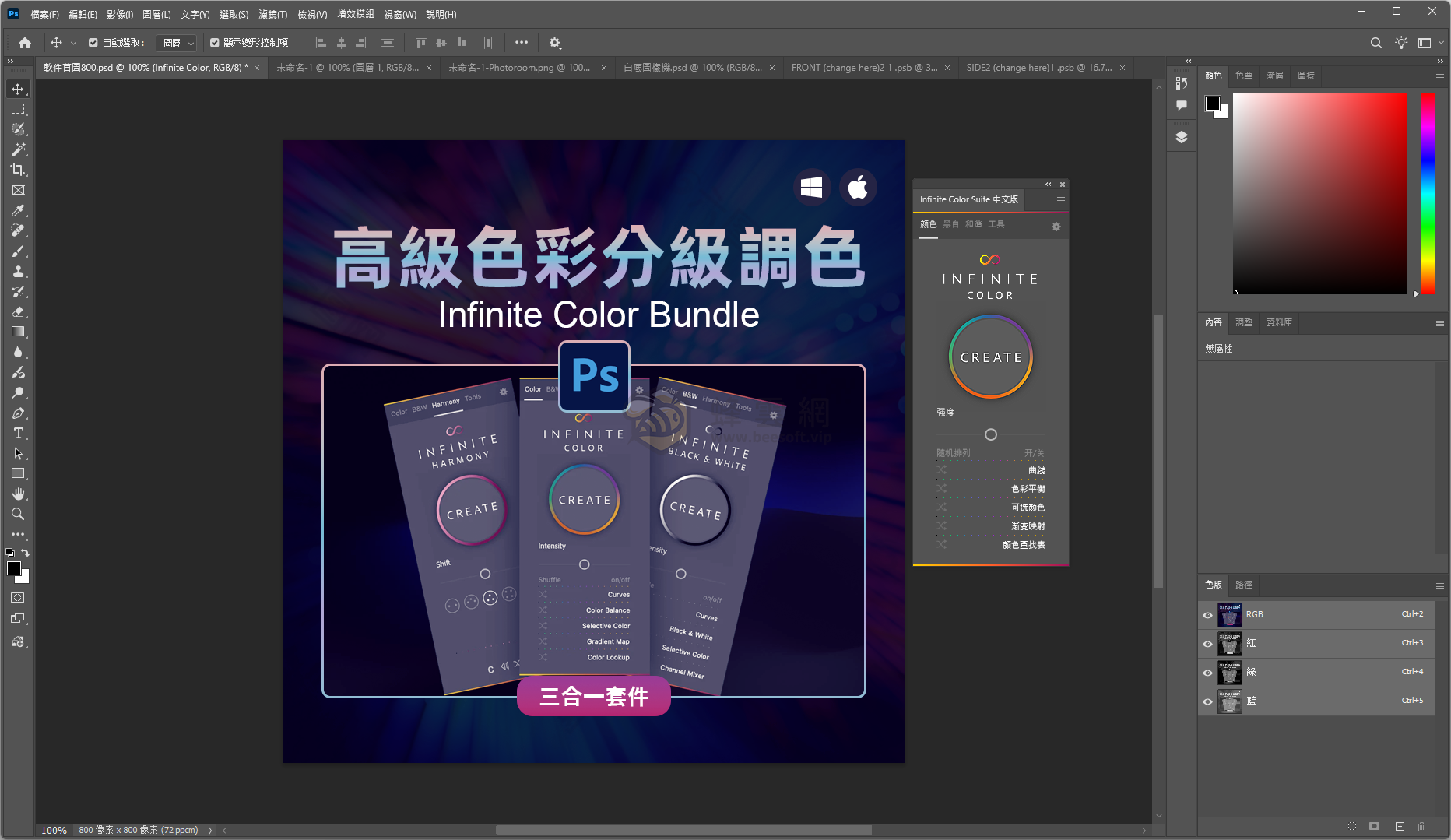
Task: Open the 濾鏡(T) menu
Action: [x=272, y=14]
